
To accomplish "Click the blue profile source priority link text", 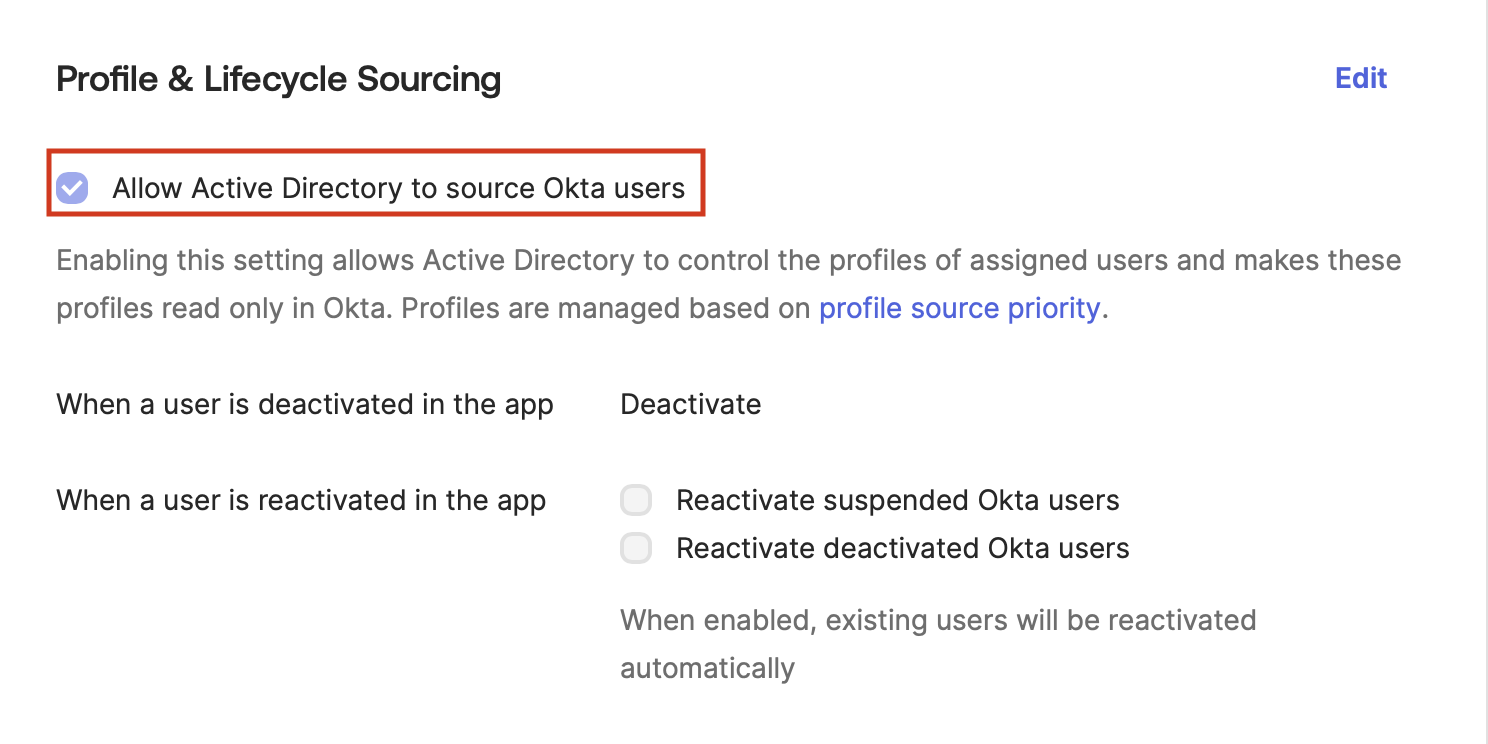I will coord(959,308).
